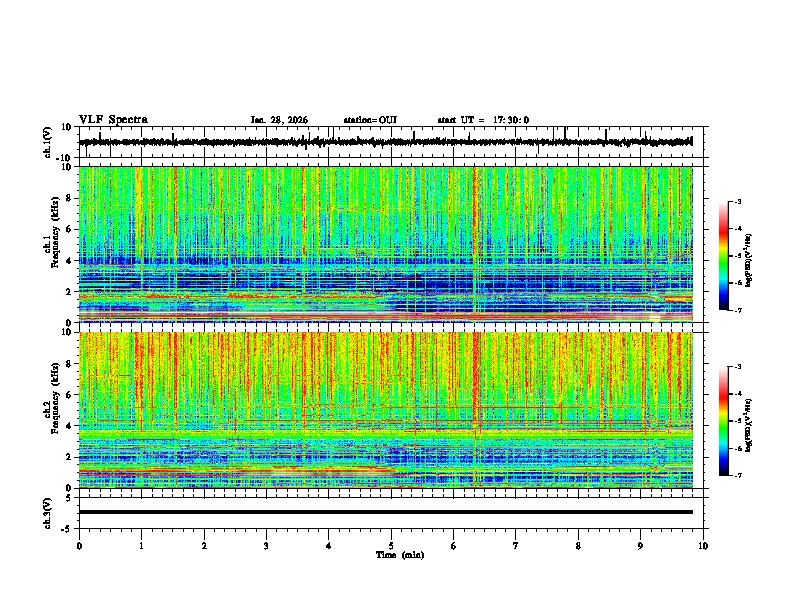Select the "start UT = 17:30:0" text
The image size is (792, 612).
[483, 120]
